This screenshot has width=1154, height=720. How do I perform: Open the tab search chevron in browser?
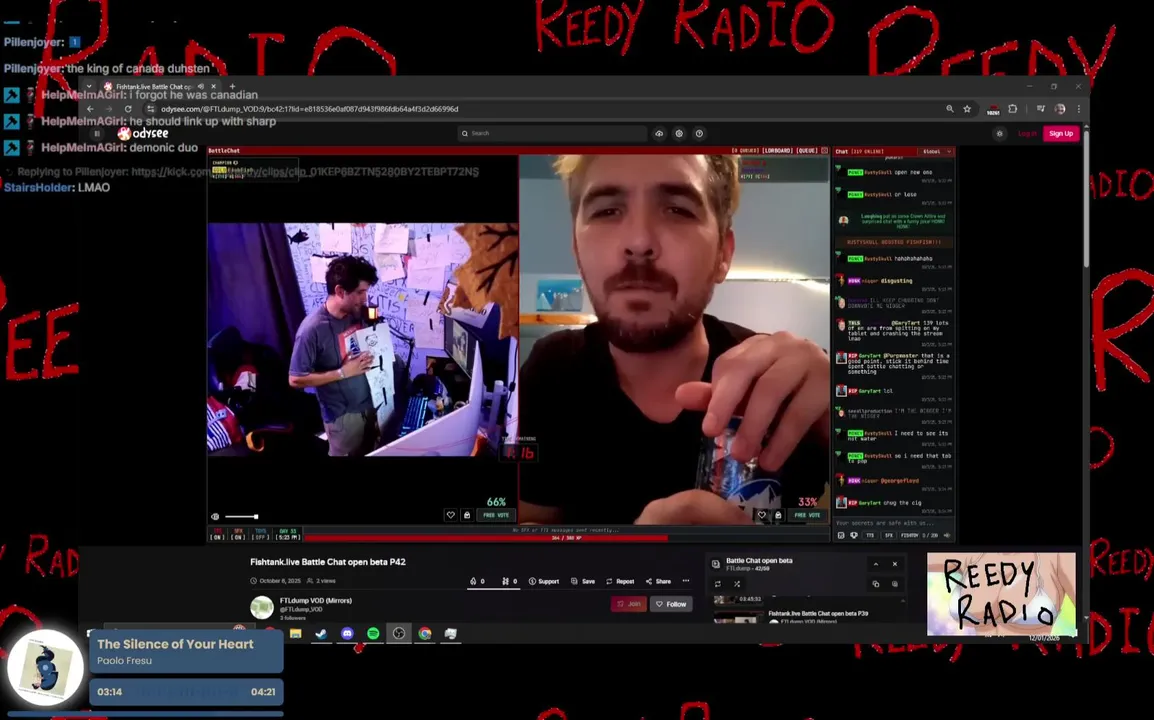coord(89,86)
